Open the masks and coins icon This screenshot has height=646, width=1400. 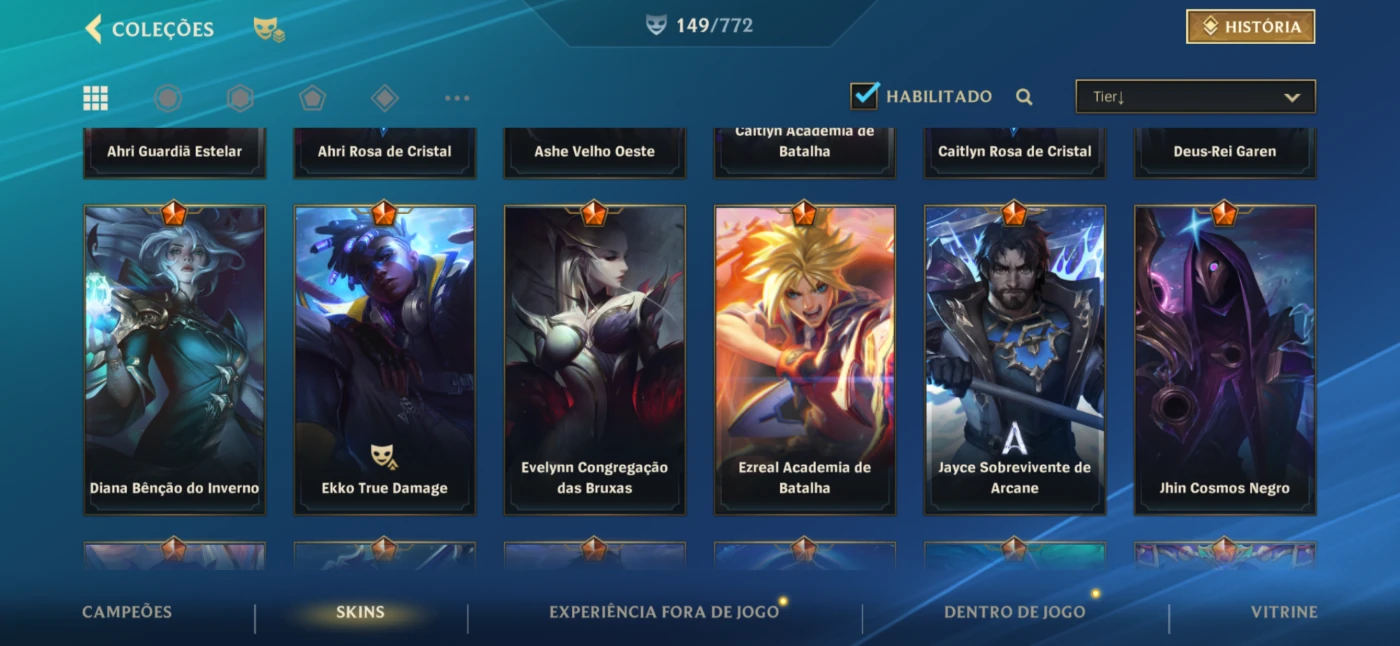[269, 29]
